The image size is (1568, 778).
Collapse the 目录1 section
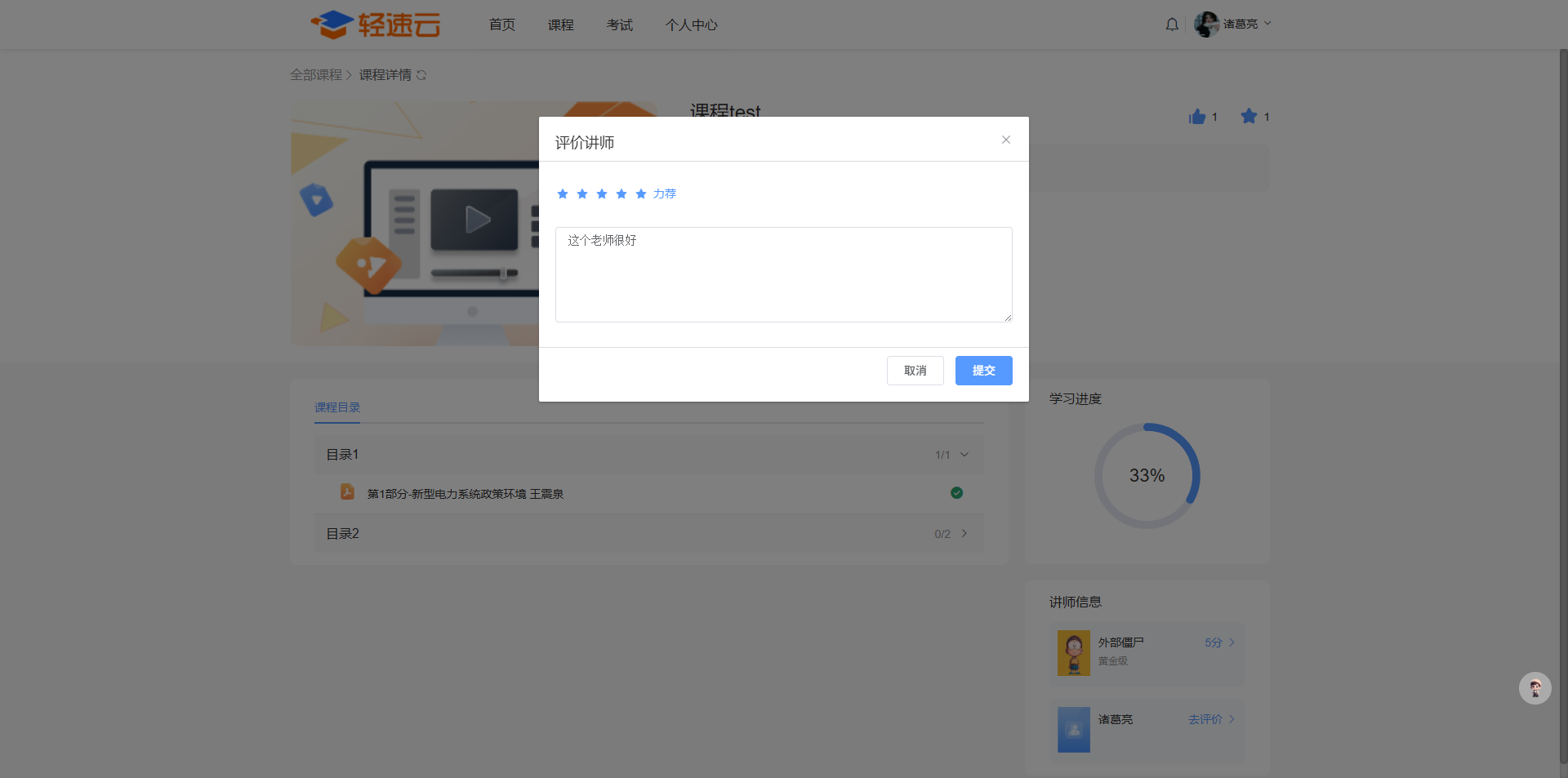pyautogui.click(x=964, y=455)
